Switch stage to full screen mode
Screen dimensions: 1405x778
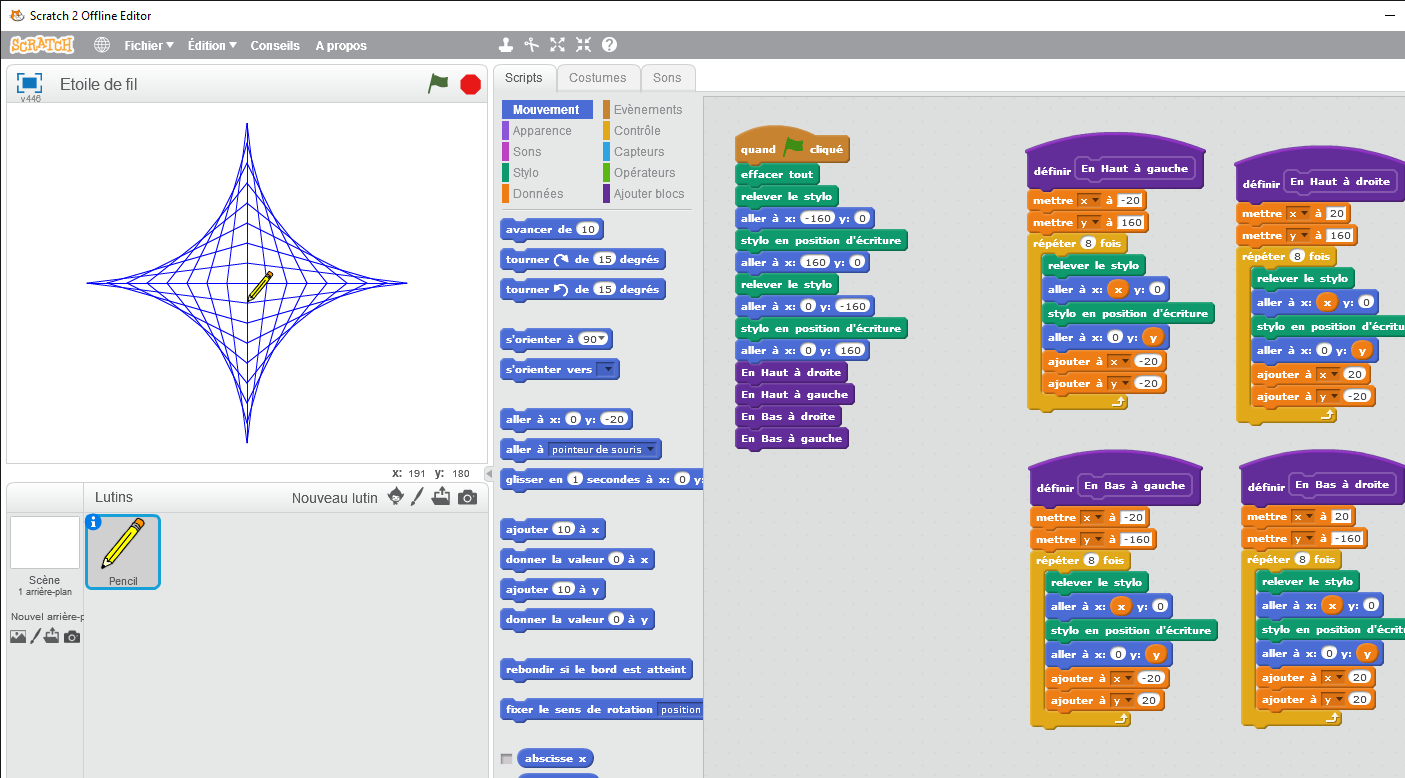point(29,83)
